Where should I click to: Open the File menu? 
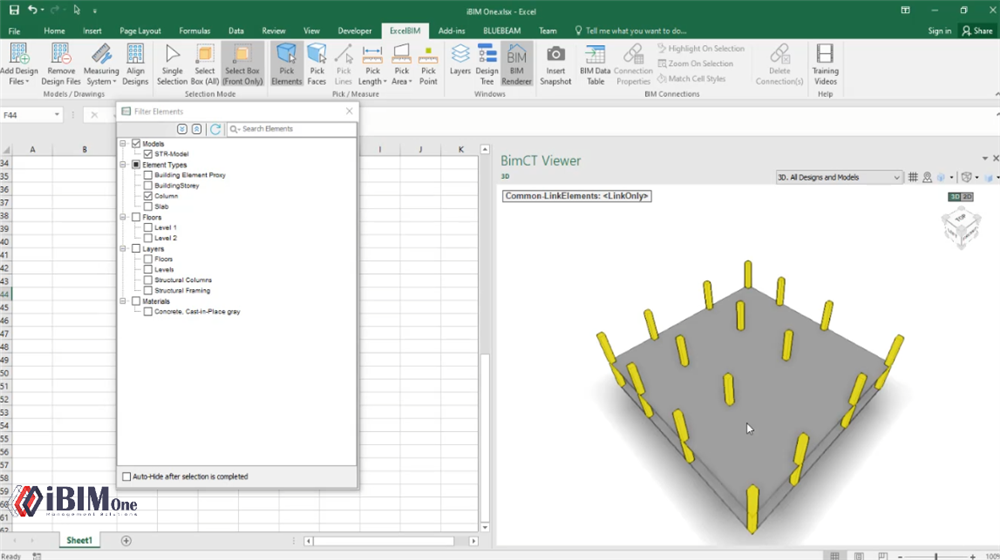coord(14,31)
